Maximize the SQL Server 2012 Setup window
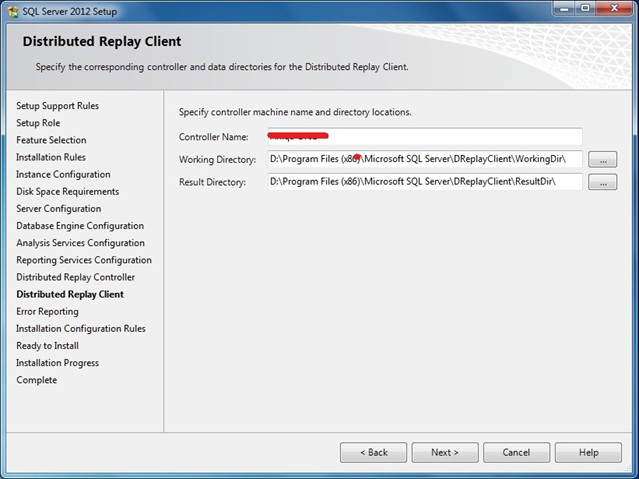The height and width of the screenshot is (479, 639). 585,9
